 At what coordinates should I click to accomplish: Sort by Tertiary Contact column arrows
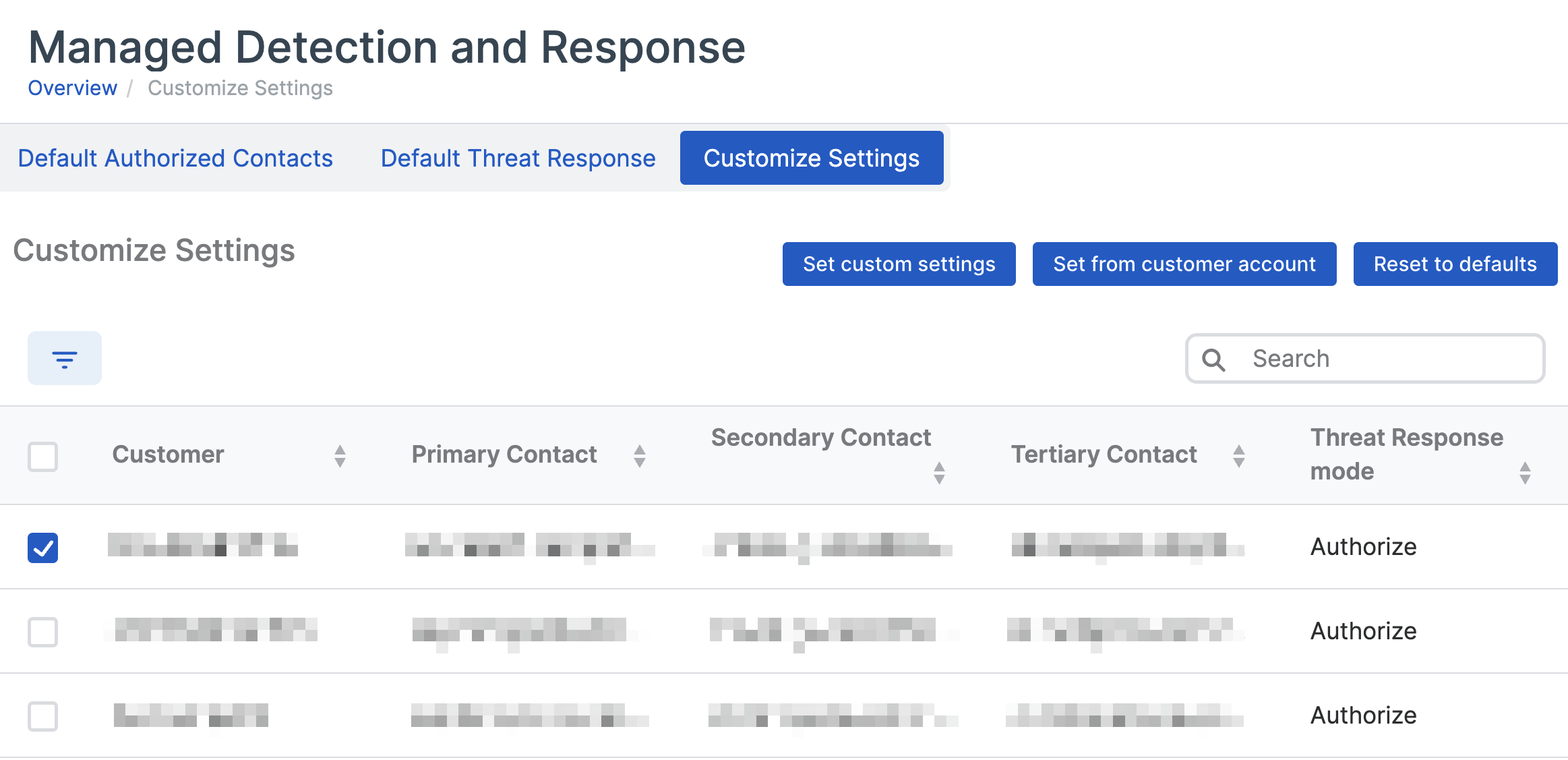pyautogui.click(x=1238, y=456)
